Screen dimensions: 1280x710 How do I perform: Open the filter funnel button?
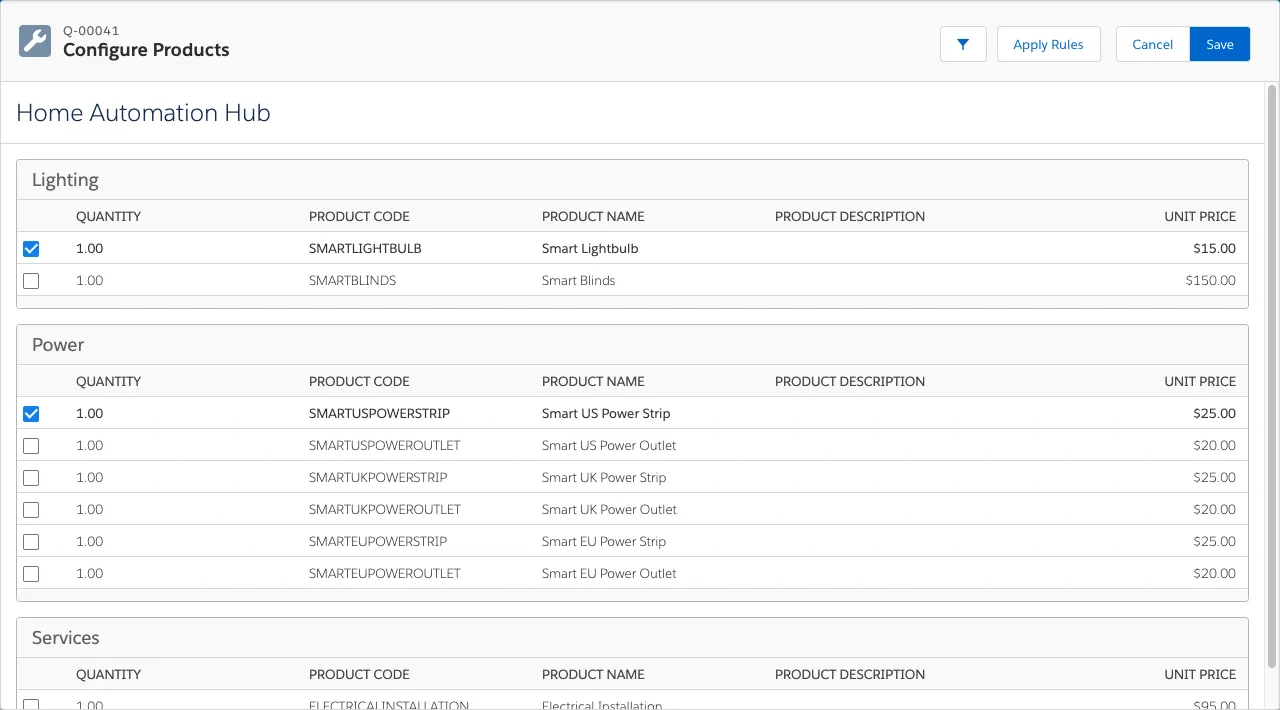point(963,44)
